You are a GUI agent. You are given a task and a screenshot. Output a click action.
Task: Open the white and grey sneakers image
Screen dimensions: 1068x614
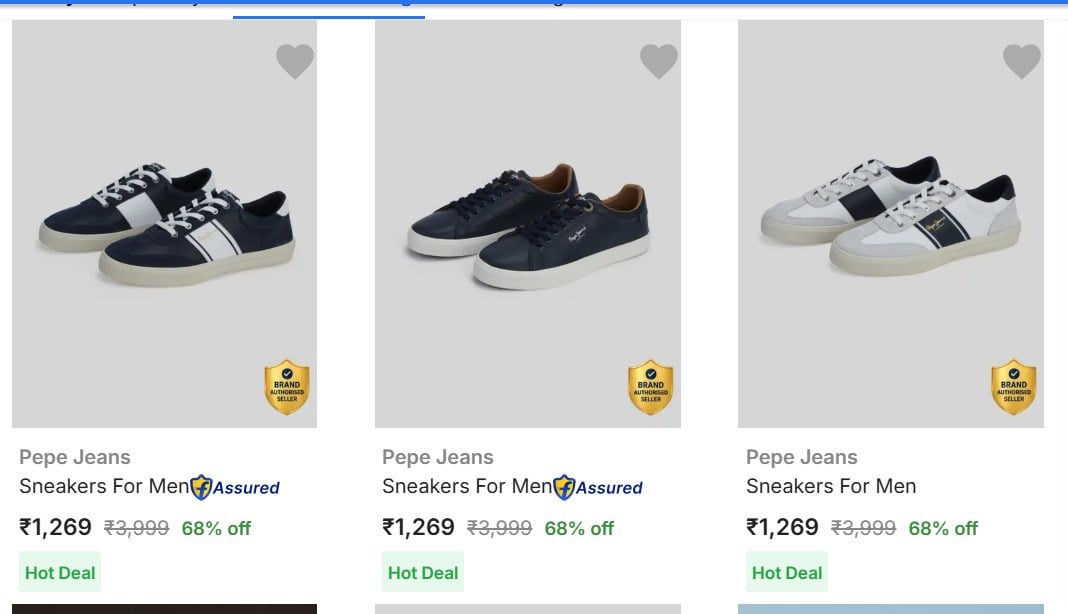(x=891, y=224)
